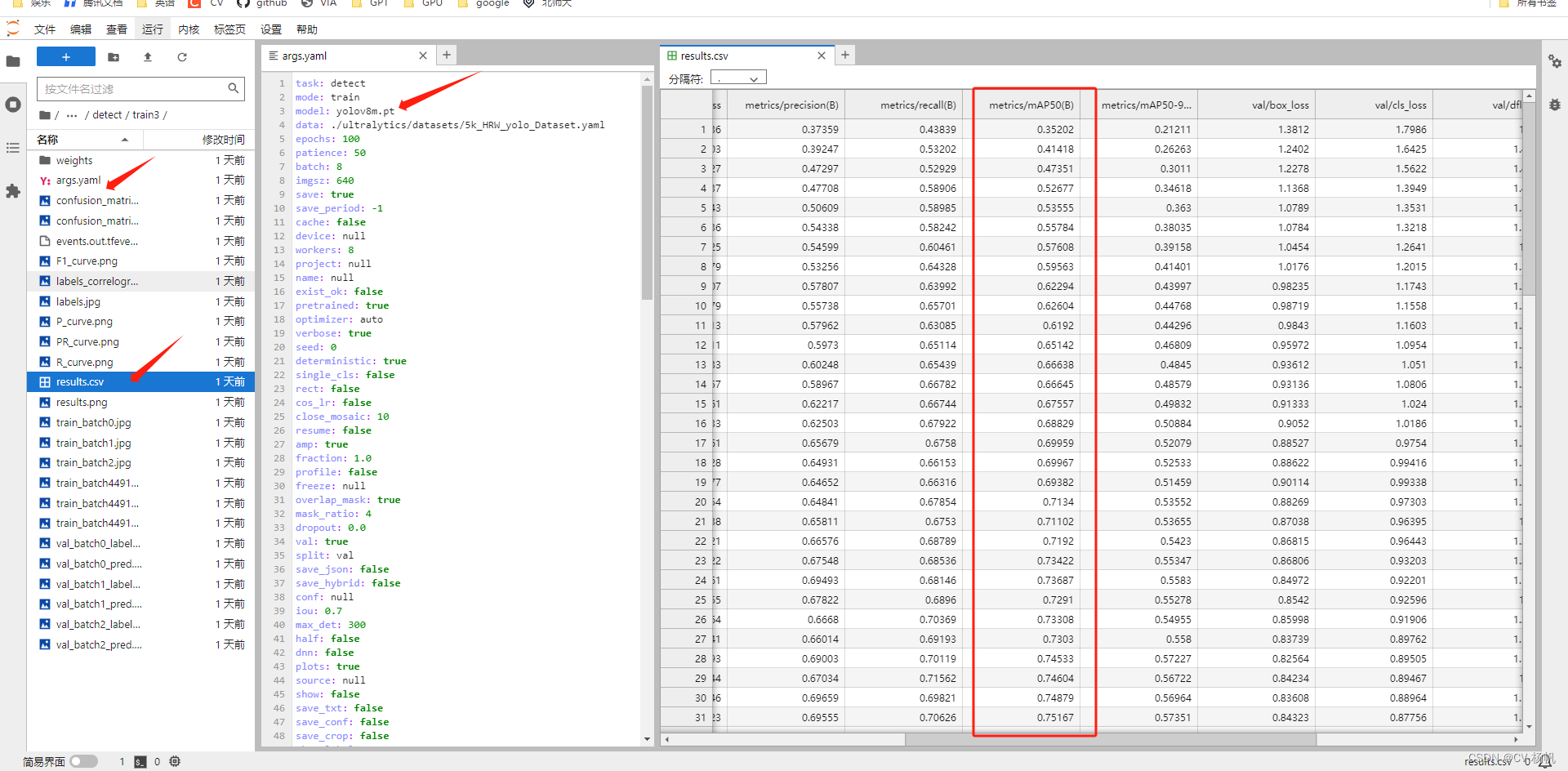Add new launcher beside args.yaml tab
This screenshot has width=1568, height=771.
point(447,55)
